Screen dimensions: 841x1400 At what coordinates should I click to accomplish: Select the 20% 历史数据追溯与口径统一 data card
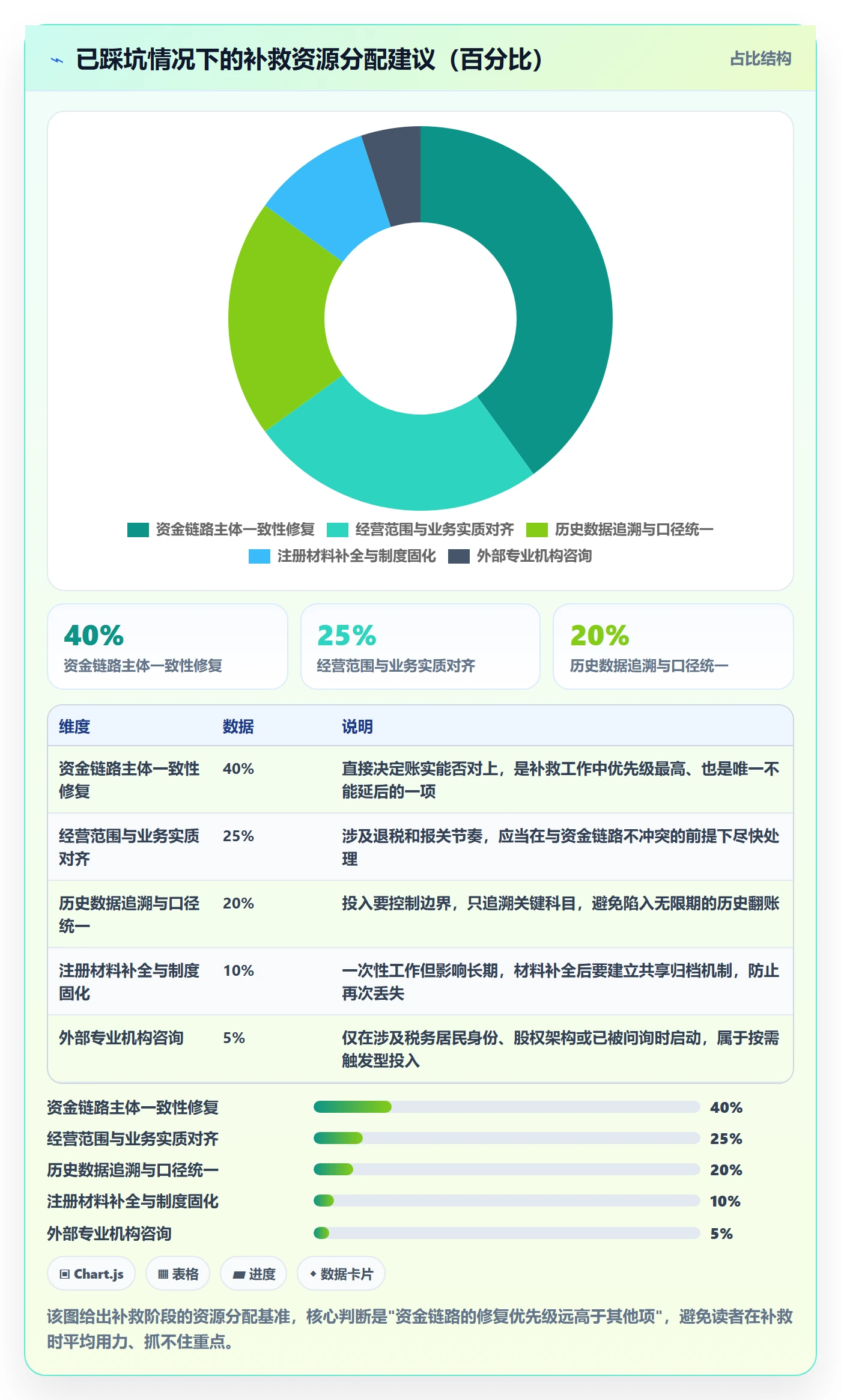click(x=673, y=647)
